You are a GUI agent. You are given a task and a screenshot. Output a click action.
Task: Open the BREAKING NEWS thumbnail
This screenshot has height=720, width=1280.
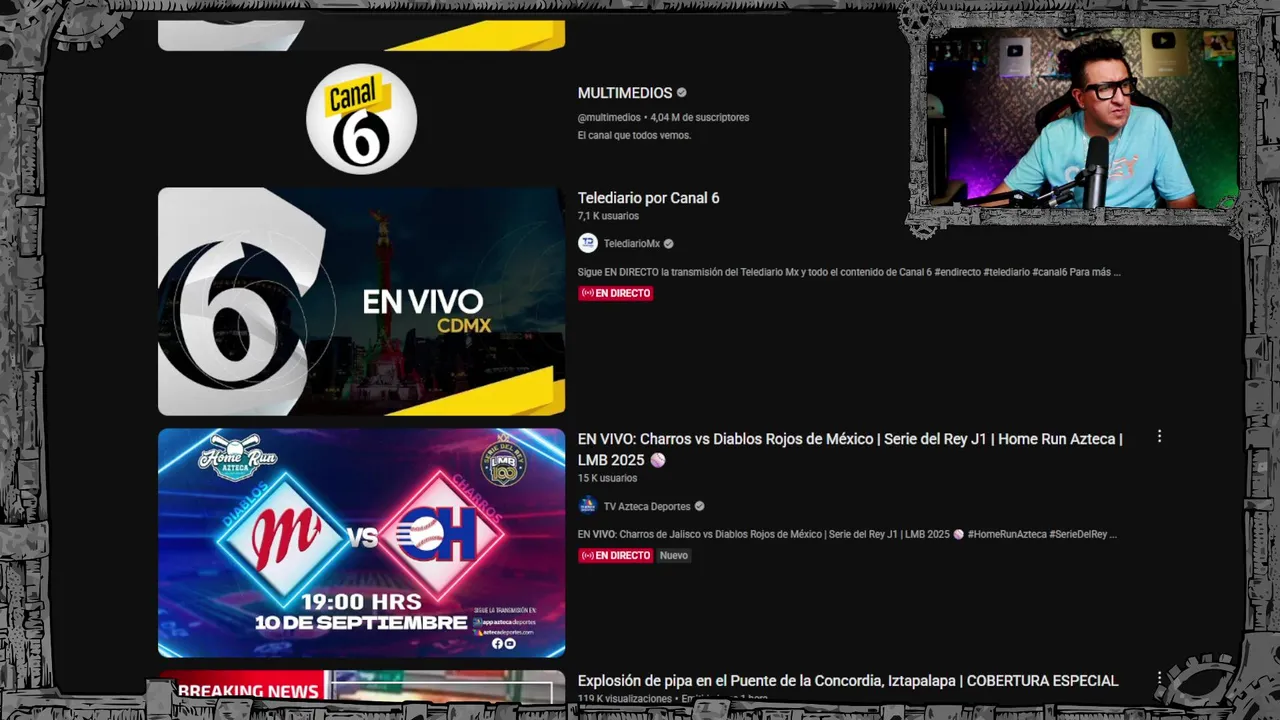pyautogui.click(x=361, y=687)
